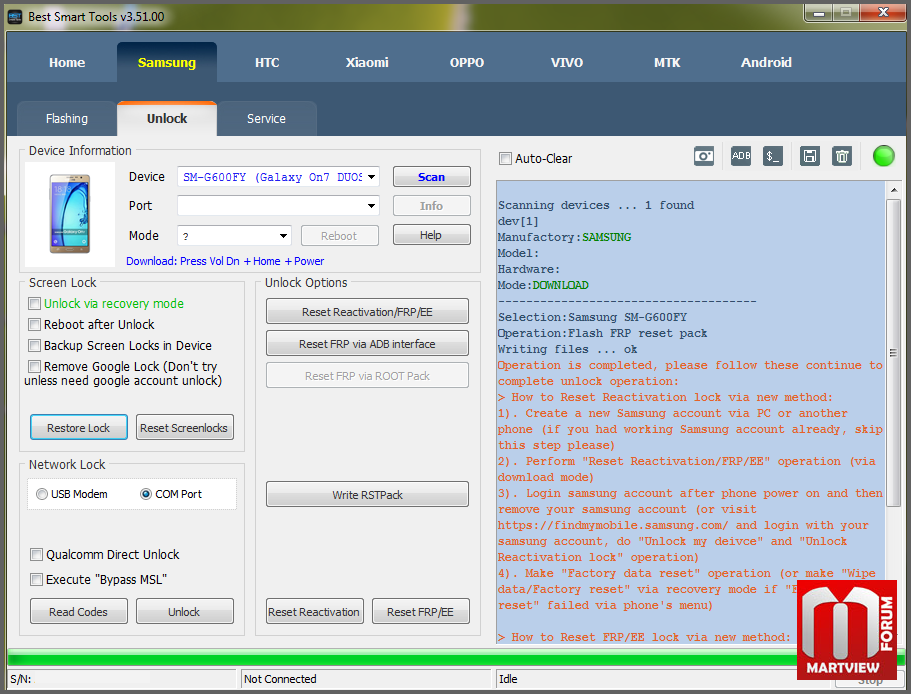Click the Write RSTPack button
This screenshot has height=694, width=911.
(x=367, y=494)
